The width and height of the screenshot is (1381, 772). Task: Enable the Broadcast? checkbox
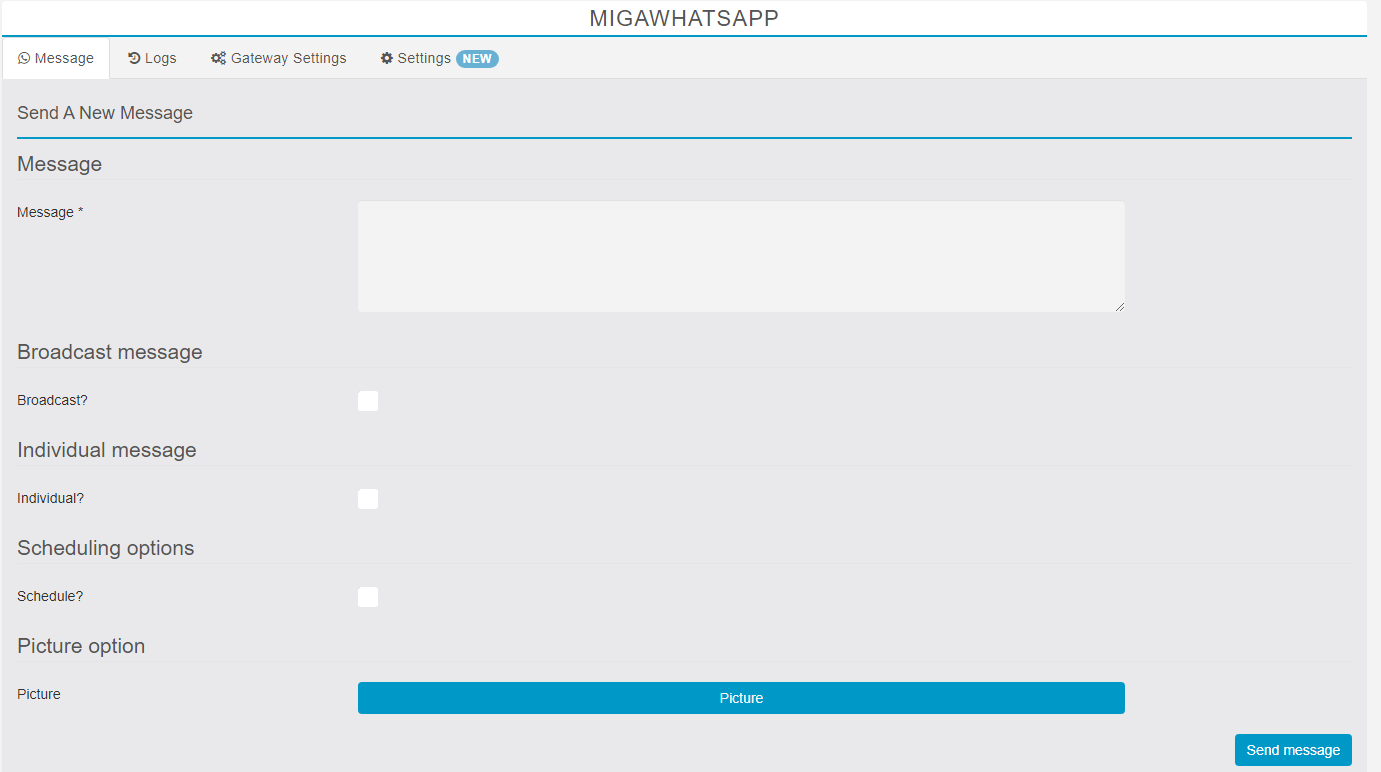point(368,401)
